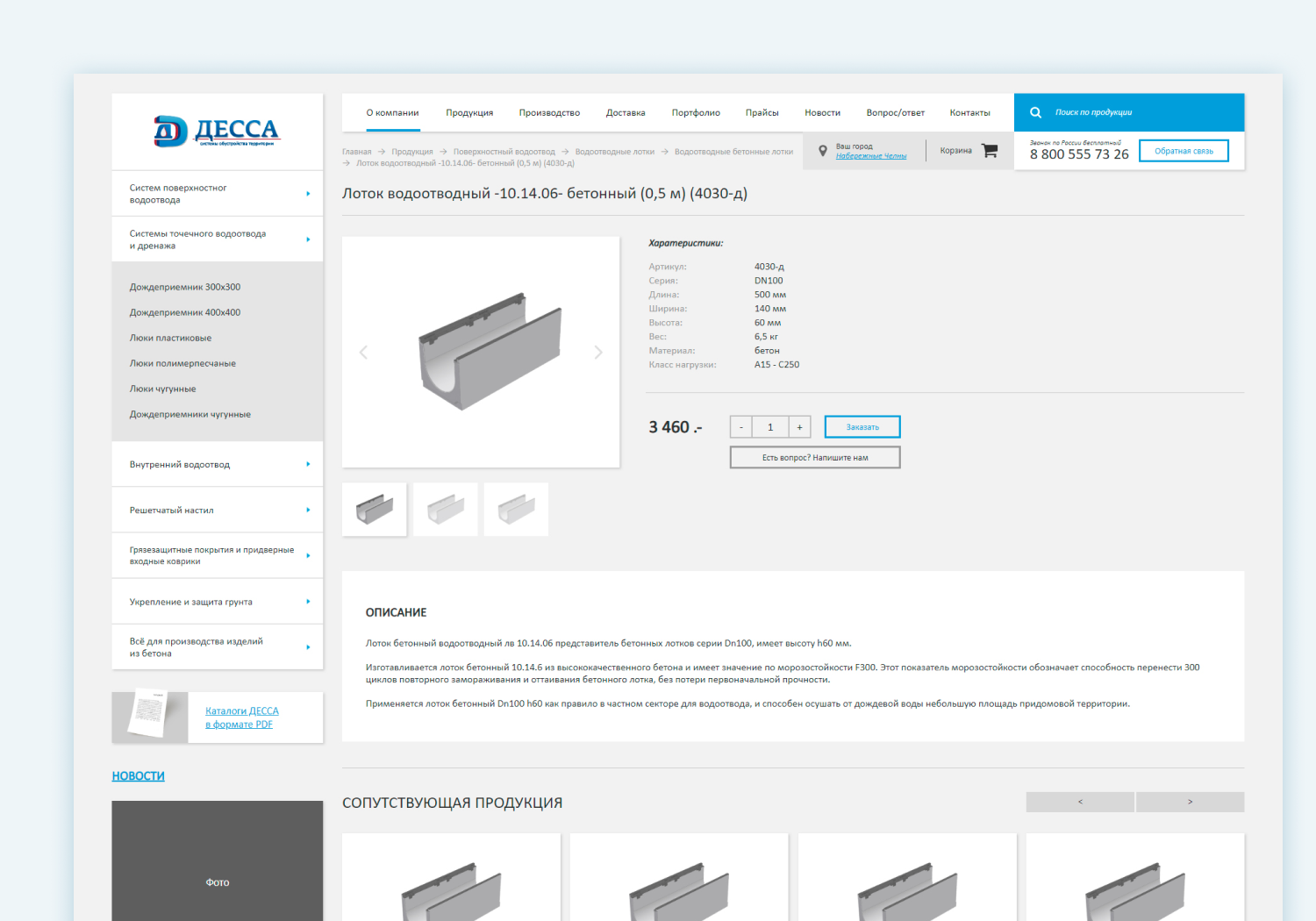This screenshot has width=1316, height=921.
Task: Show previous product image arrow
Action: pos(363,353)
